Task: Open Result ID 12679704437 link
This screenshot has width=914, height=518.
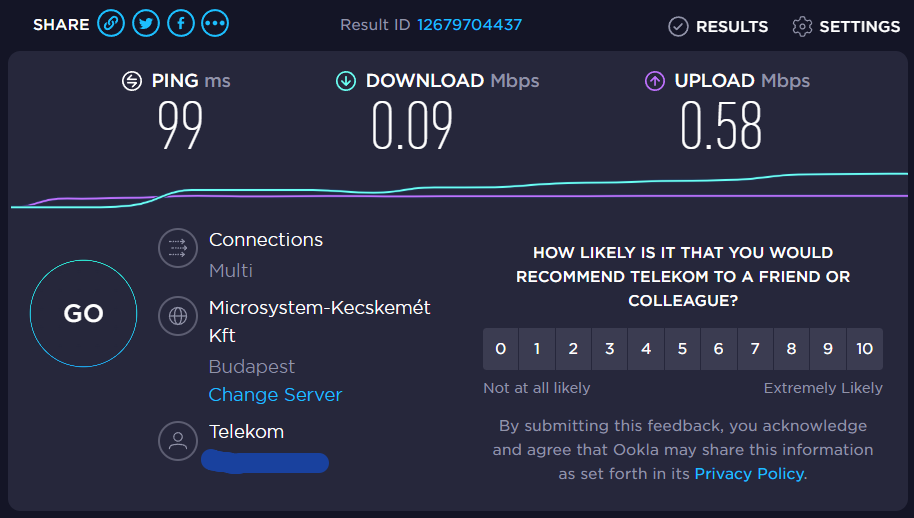Action: [469, 24]
